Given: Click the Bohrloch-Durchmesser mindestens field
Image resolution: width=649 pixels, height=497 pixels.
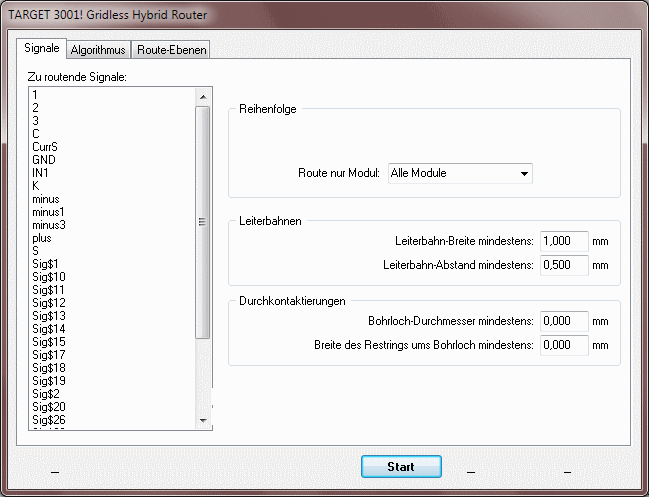Looking at the screenshot, I should [x=564, y=321].
